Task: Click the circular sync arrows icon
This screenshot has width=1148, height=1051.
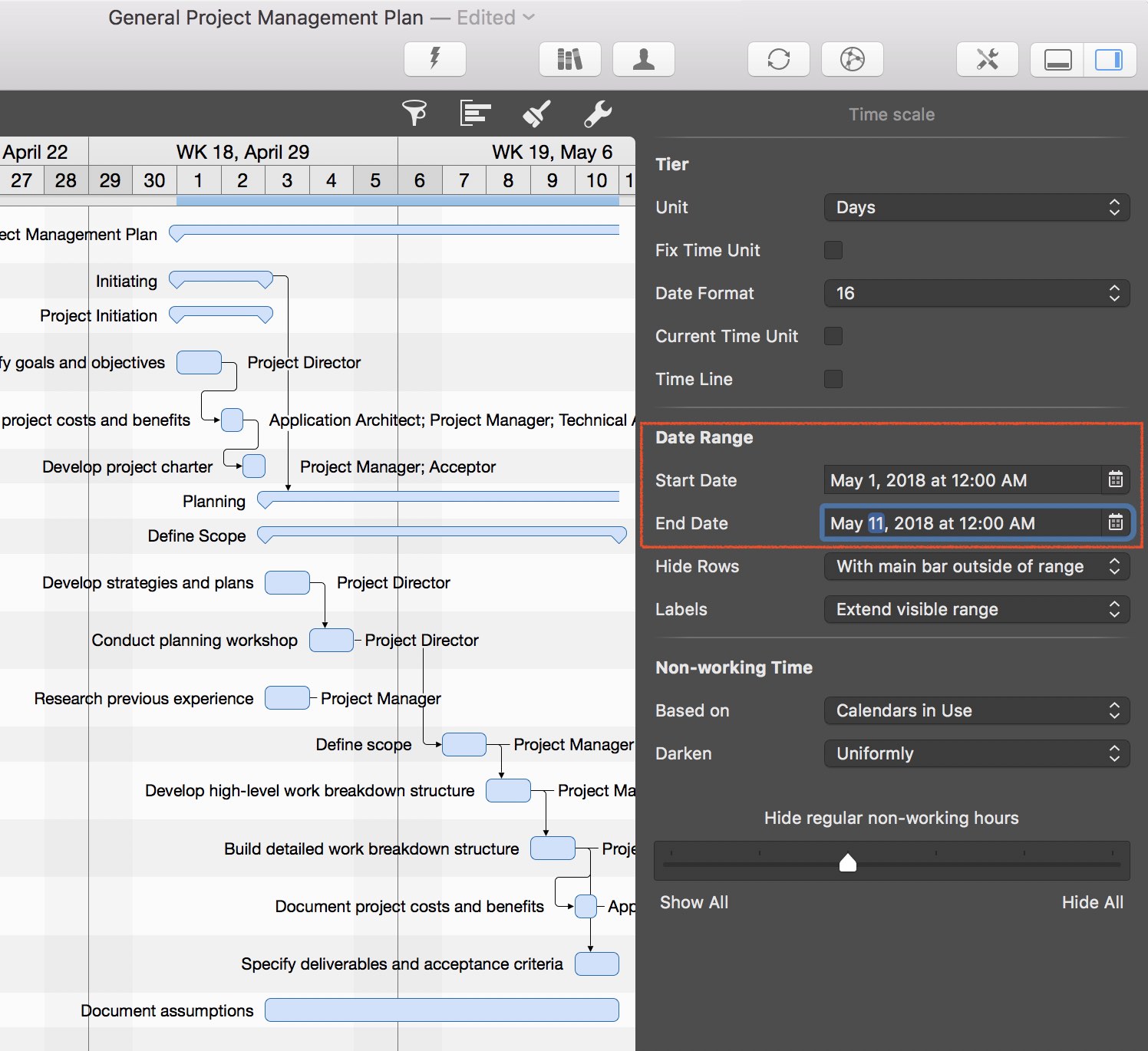Action: click(x=778, y=59)
